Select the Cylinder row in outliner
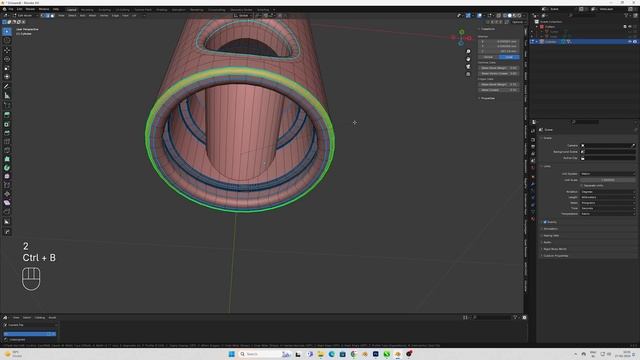 coord(584,42)
